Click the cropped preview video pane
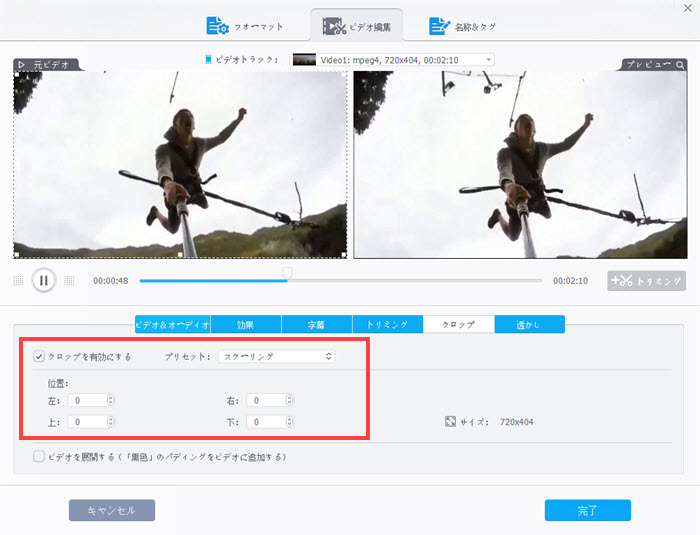The height and width of the screenshot is (535, 700). [x=521, y=165]
